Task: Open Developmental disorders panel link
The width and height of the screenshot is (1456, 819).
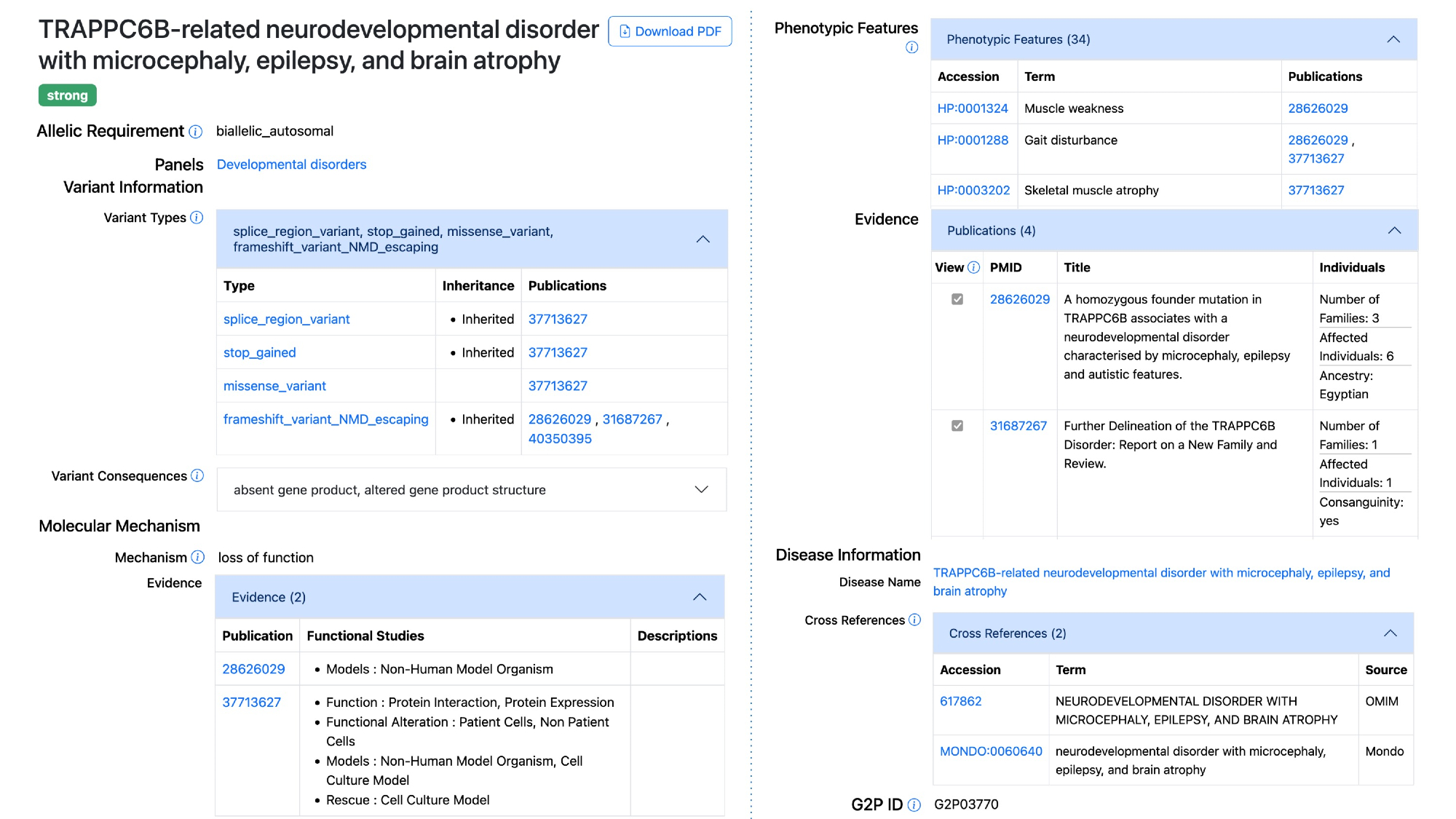Action: click(291, 165)
